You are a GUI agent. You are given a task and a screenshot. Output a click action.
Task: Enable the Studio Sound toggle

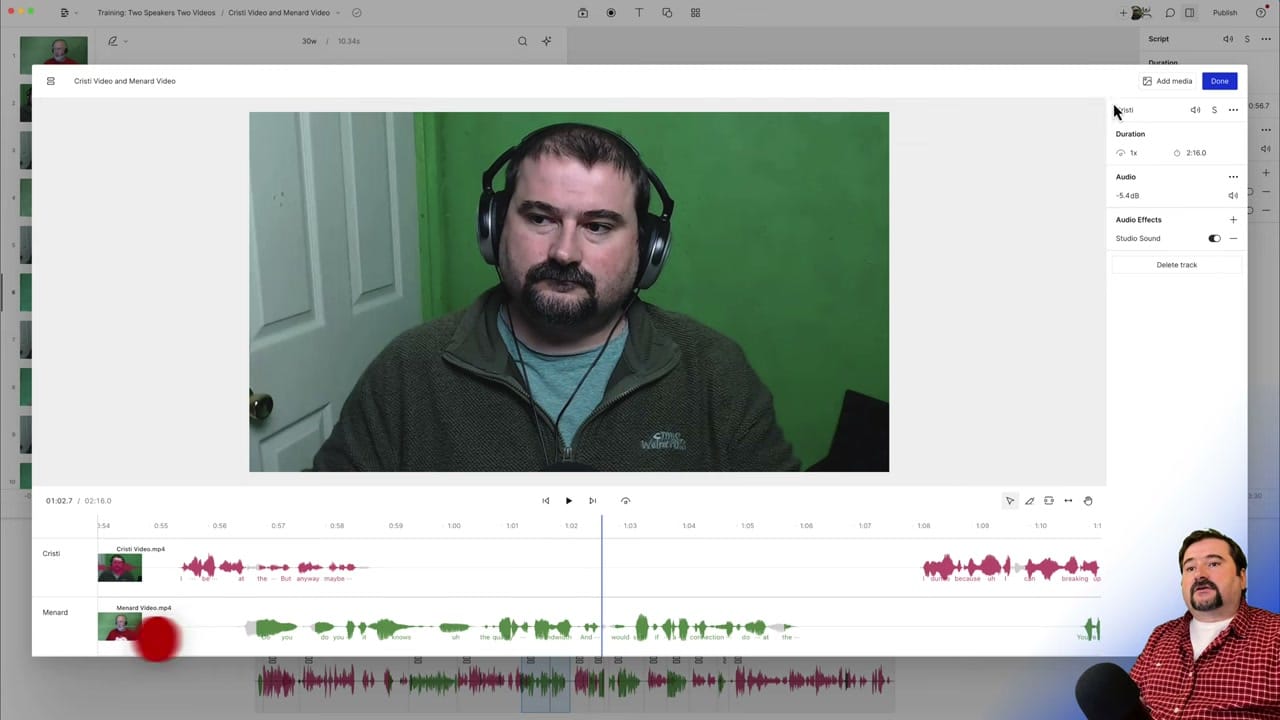[1214, 238]
